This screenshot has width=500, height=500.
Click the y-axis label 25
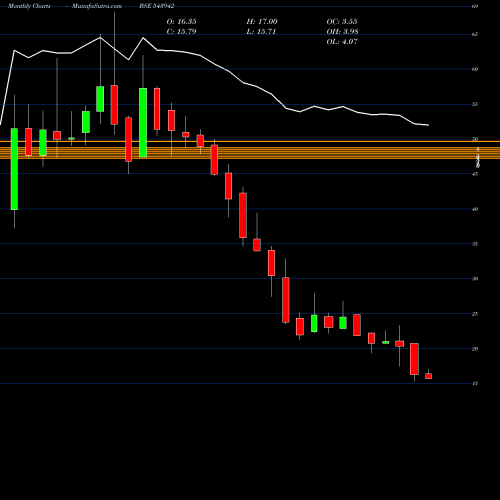click(475, 314)
